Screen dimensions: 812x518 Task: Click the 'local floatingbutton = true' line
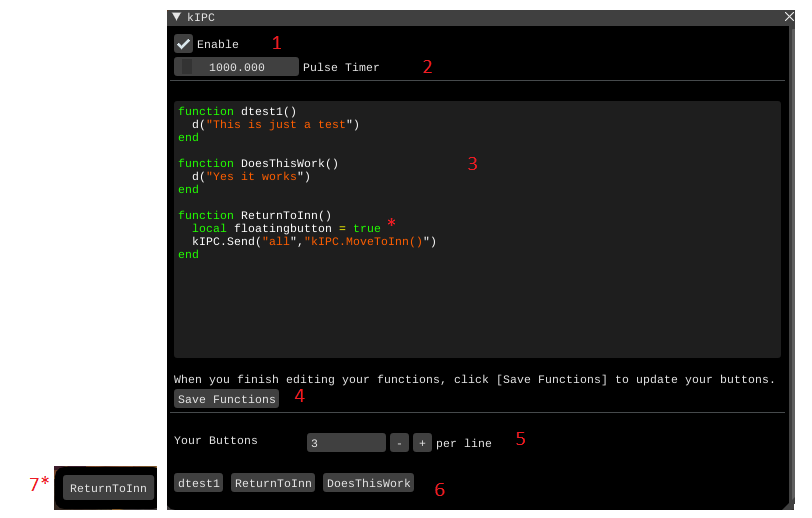[286, 228]
